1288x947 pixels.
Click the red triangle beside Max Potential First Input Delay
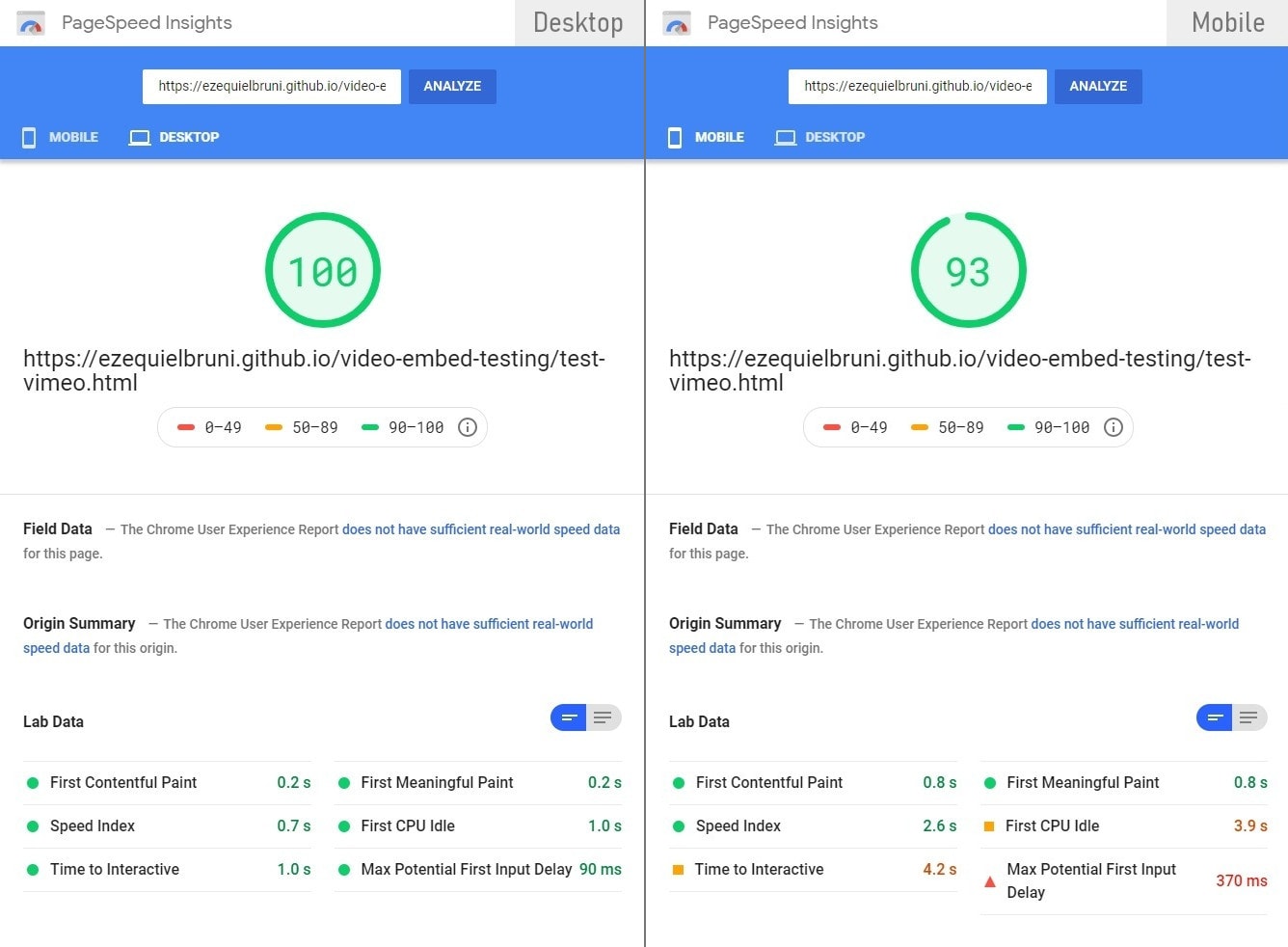[989, 881]
